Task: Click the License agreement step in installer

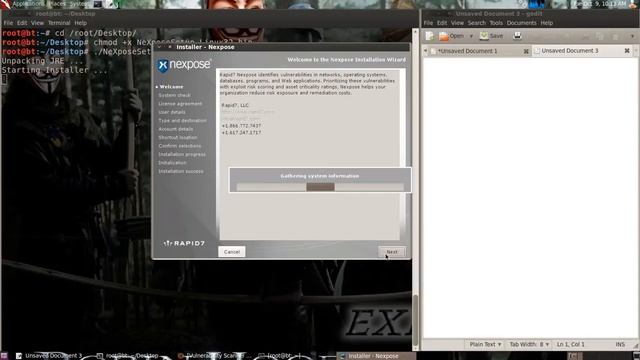Action: [180, 104]
